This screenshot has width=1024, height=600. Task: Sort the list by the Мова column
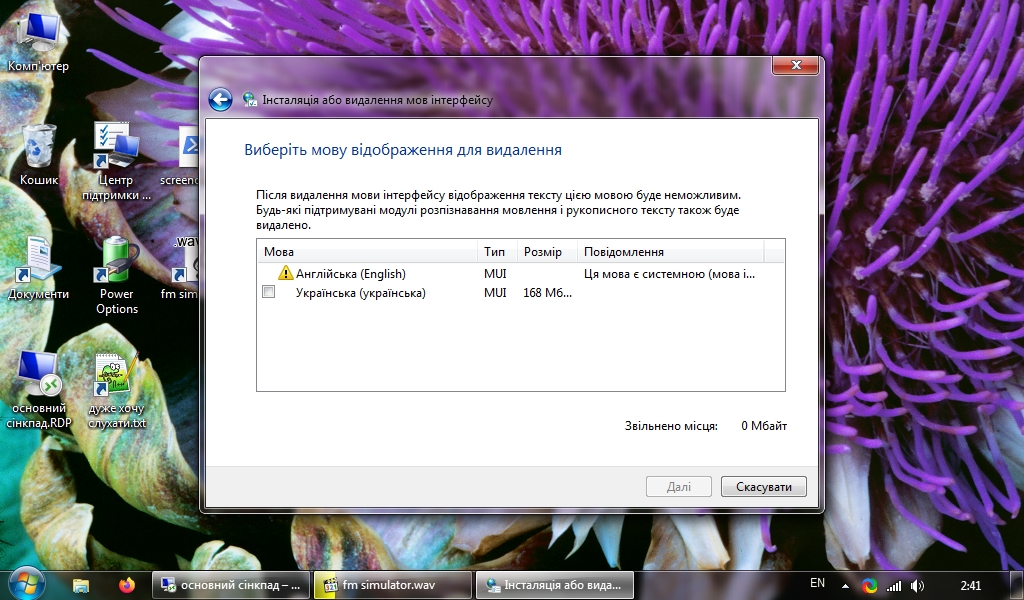(x=366, y=252)
